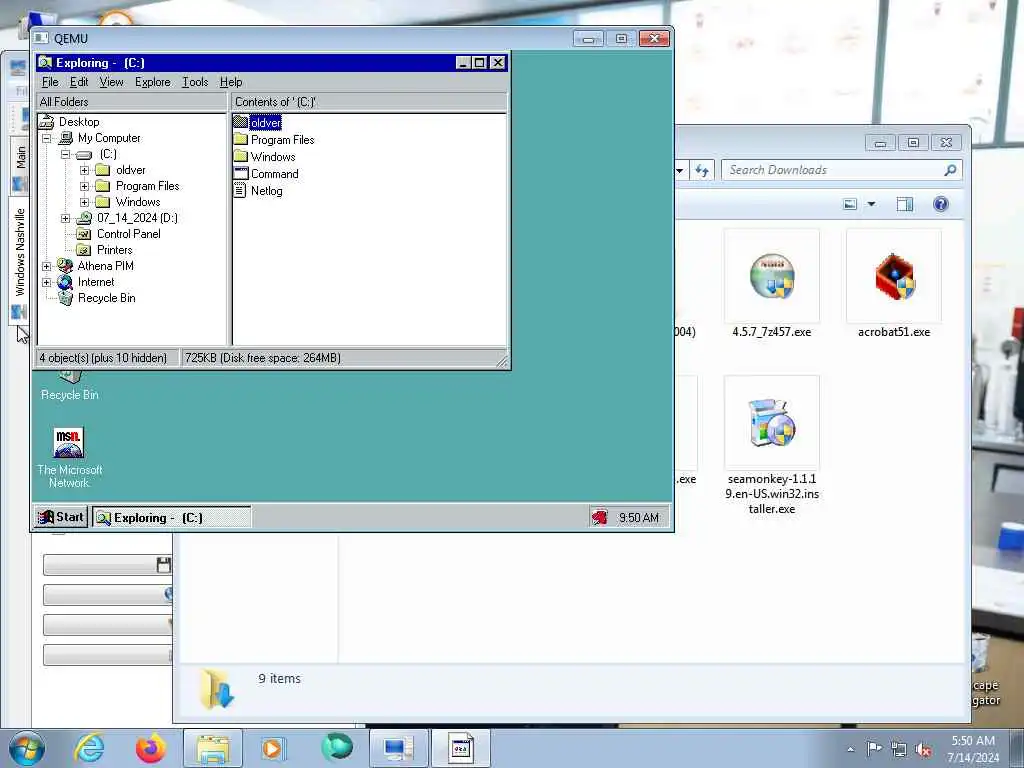Select 4.5.7_7z457.exe file
The width and height of the screenshot is (1024, 768).
[771, 284]
